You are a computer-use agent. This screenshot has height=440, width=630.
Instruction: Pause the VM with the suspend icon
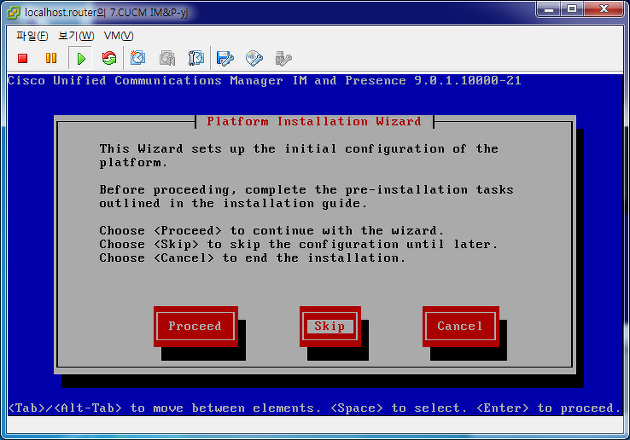51,59
